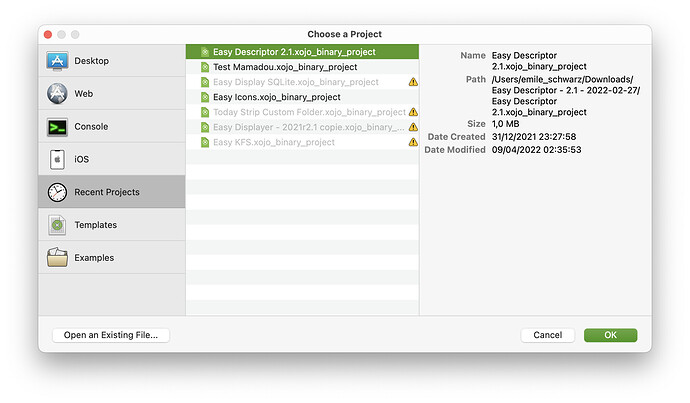Viewport: 690px width, 403px height.
Task: Click warning icon beside Easy Display SQLite
Action: (413, 82)
